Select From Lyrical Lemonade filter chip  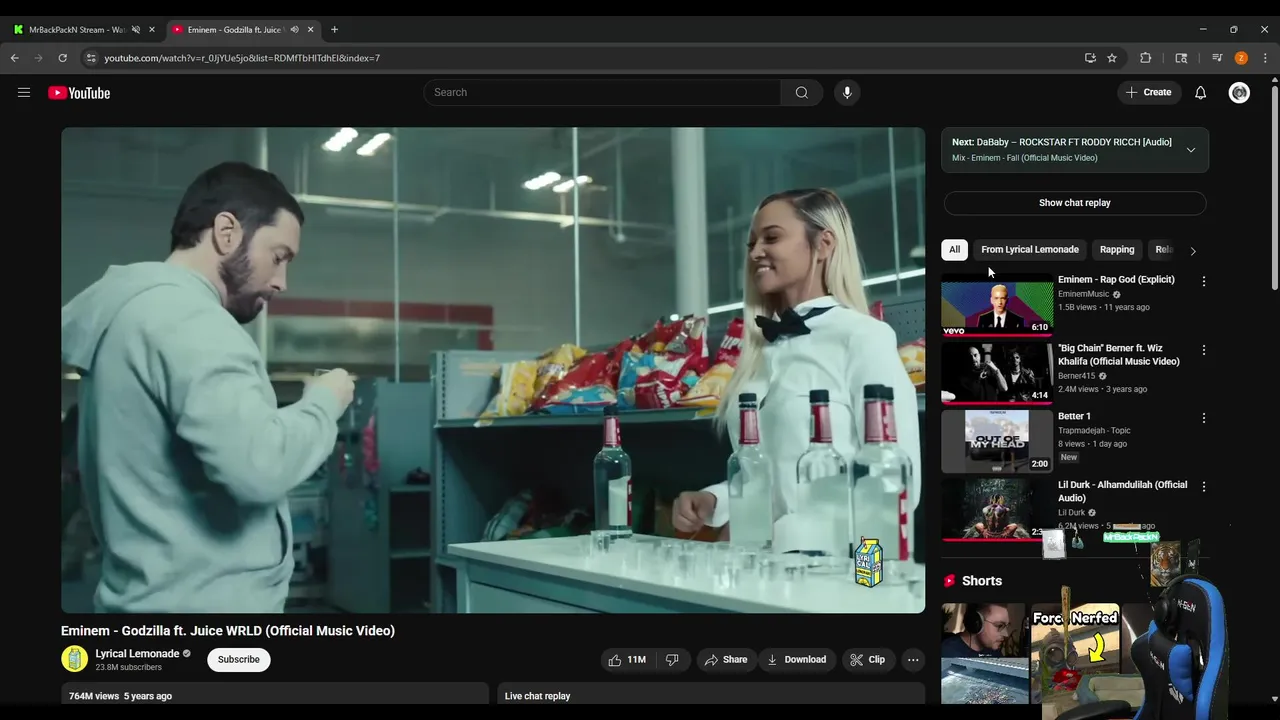click(x=1030, y=250)
